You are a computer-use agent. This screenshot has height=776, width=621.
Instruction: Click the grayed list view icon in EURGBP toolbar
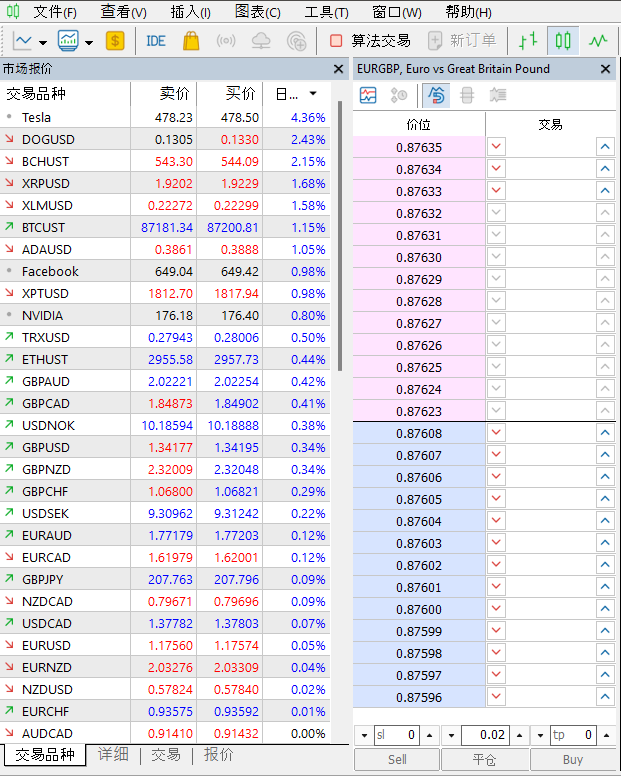tap(498, 95)
